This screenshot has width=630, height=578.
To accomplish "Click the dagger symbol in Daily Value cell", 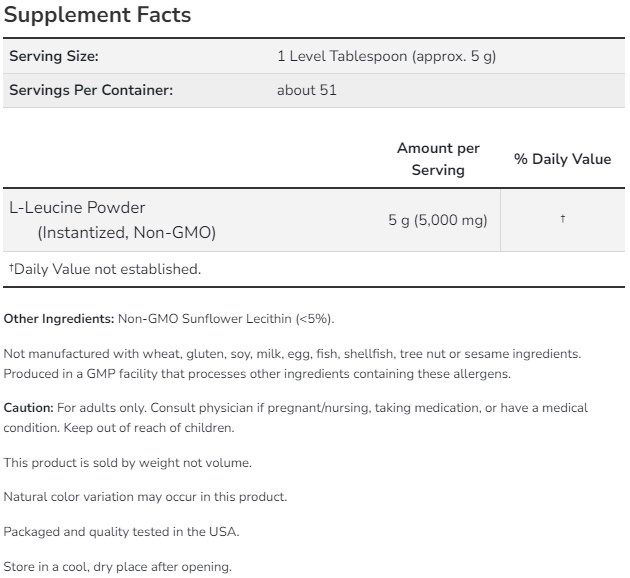I will point(563,219).
